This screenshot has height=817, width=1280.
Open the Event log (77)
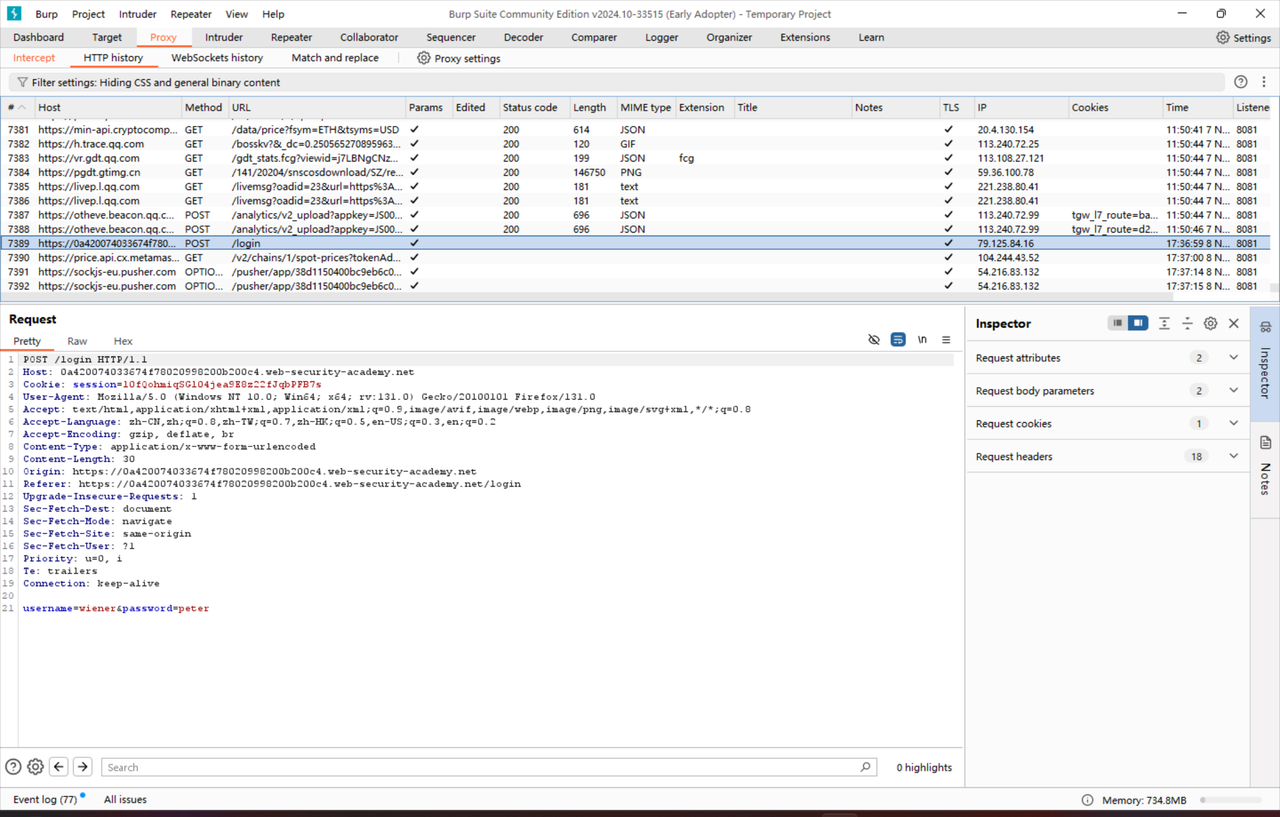(47, 799)
